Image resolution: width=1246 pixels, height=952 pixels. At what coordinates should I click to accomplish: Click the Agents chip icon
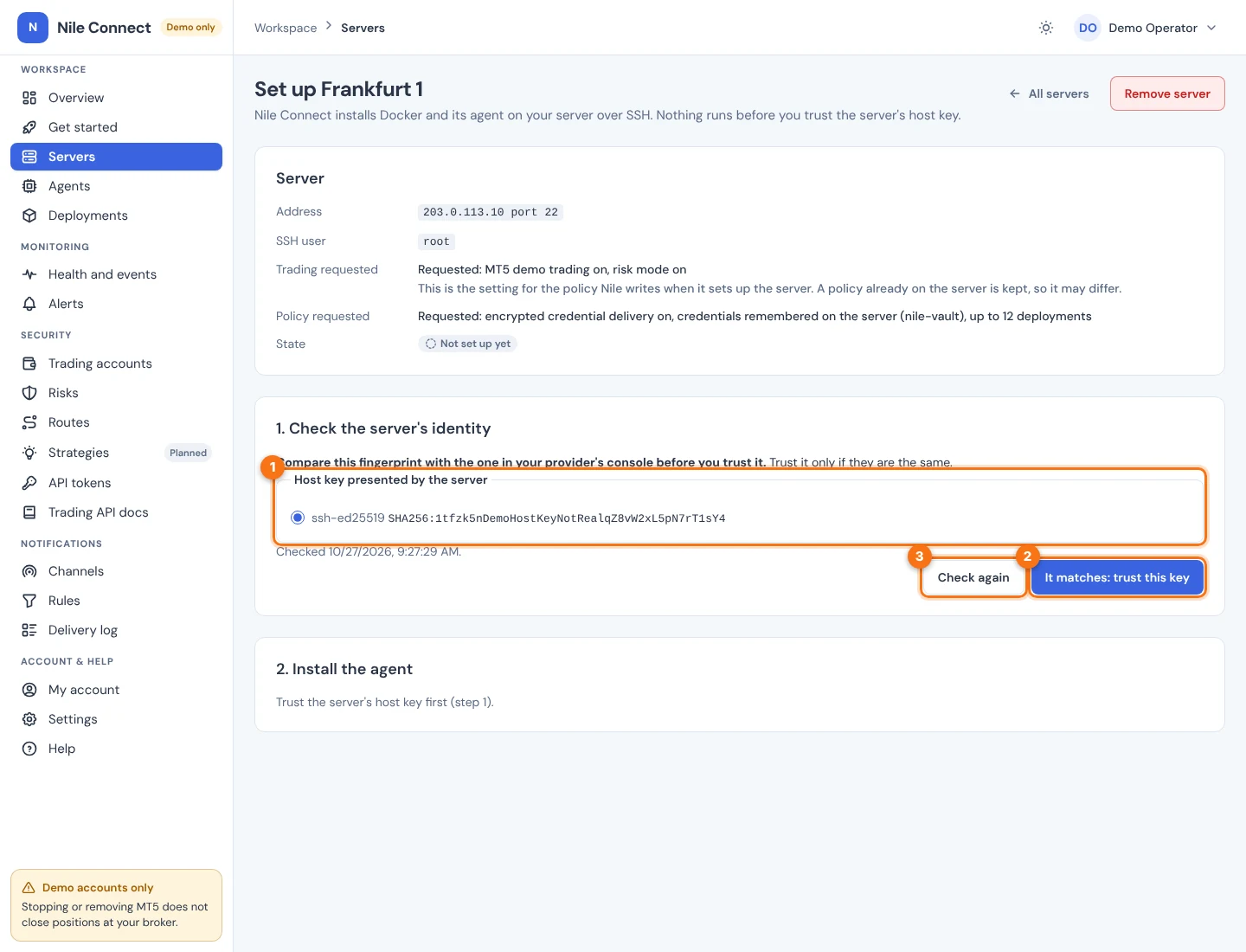click(29, 186)
